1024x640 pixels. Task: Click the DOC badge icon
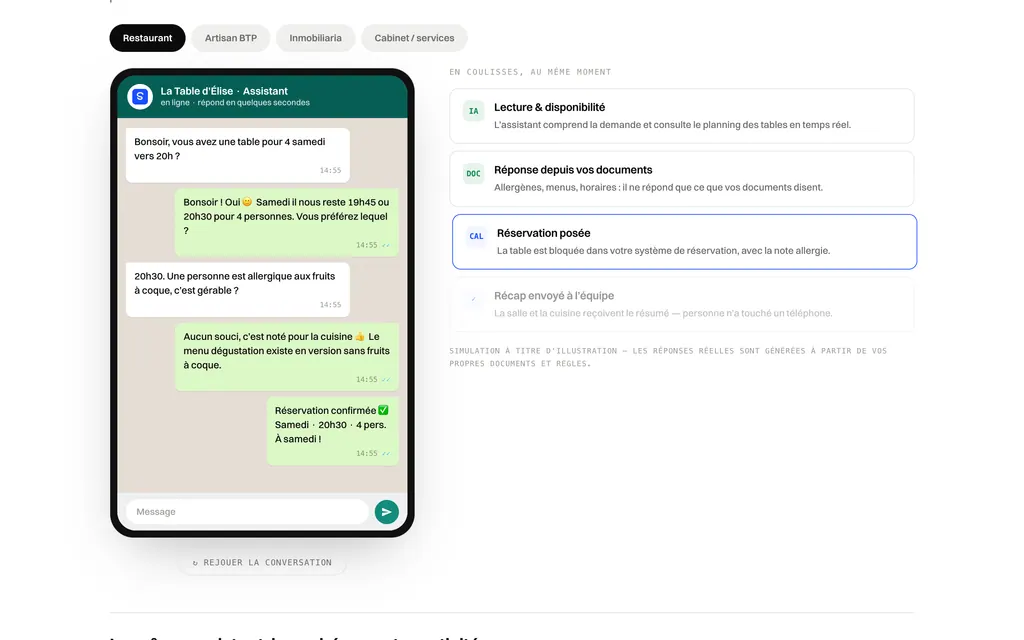coord(473,174)
